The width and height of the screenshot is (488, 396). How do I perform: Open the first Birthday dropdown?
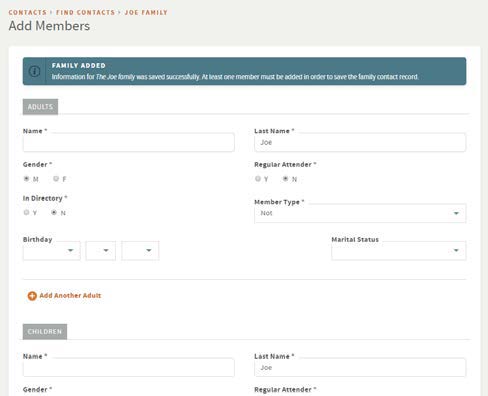pyautogui.click(x=52, y=251)
